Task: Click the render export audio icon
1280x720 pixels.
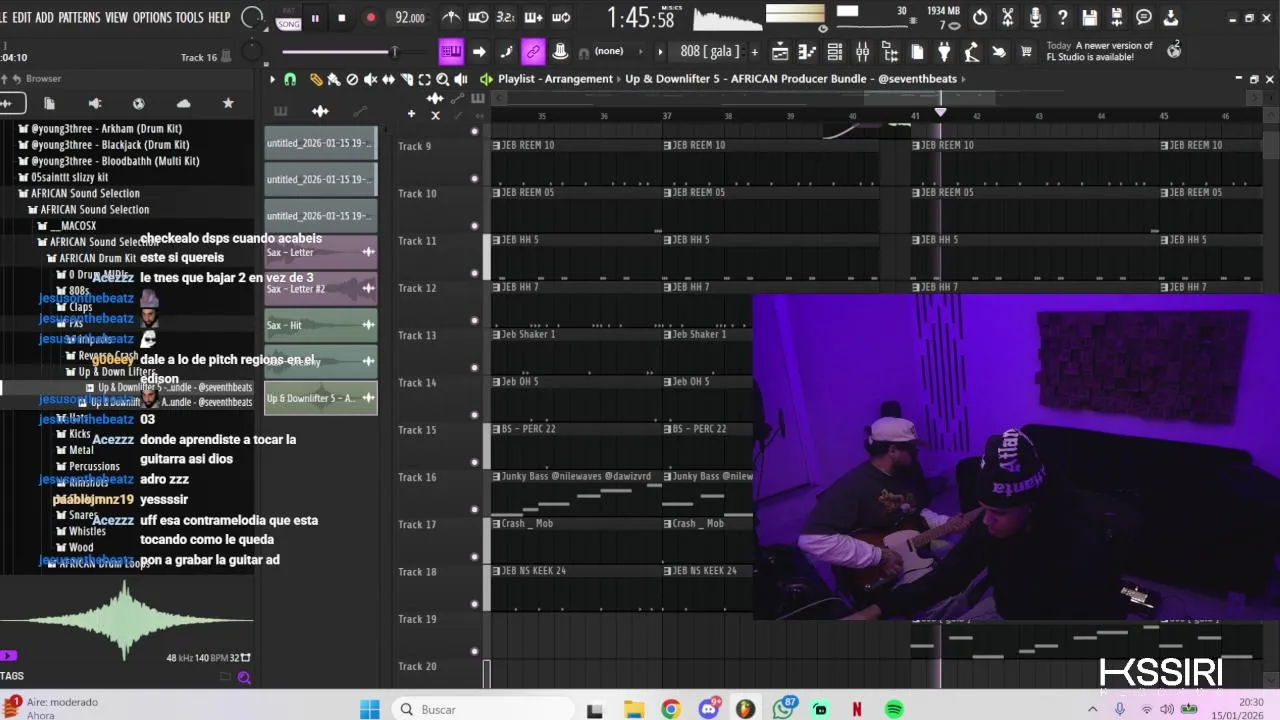Action: pos(1117,18)
